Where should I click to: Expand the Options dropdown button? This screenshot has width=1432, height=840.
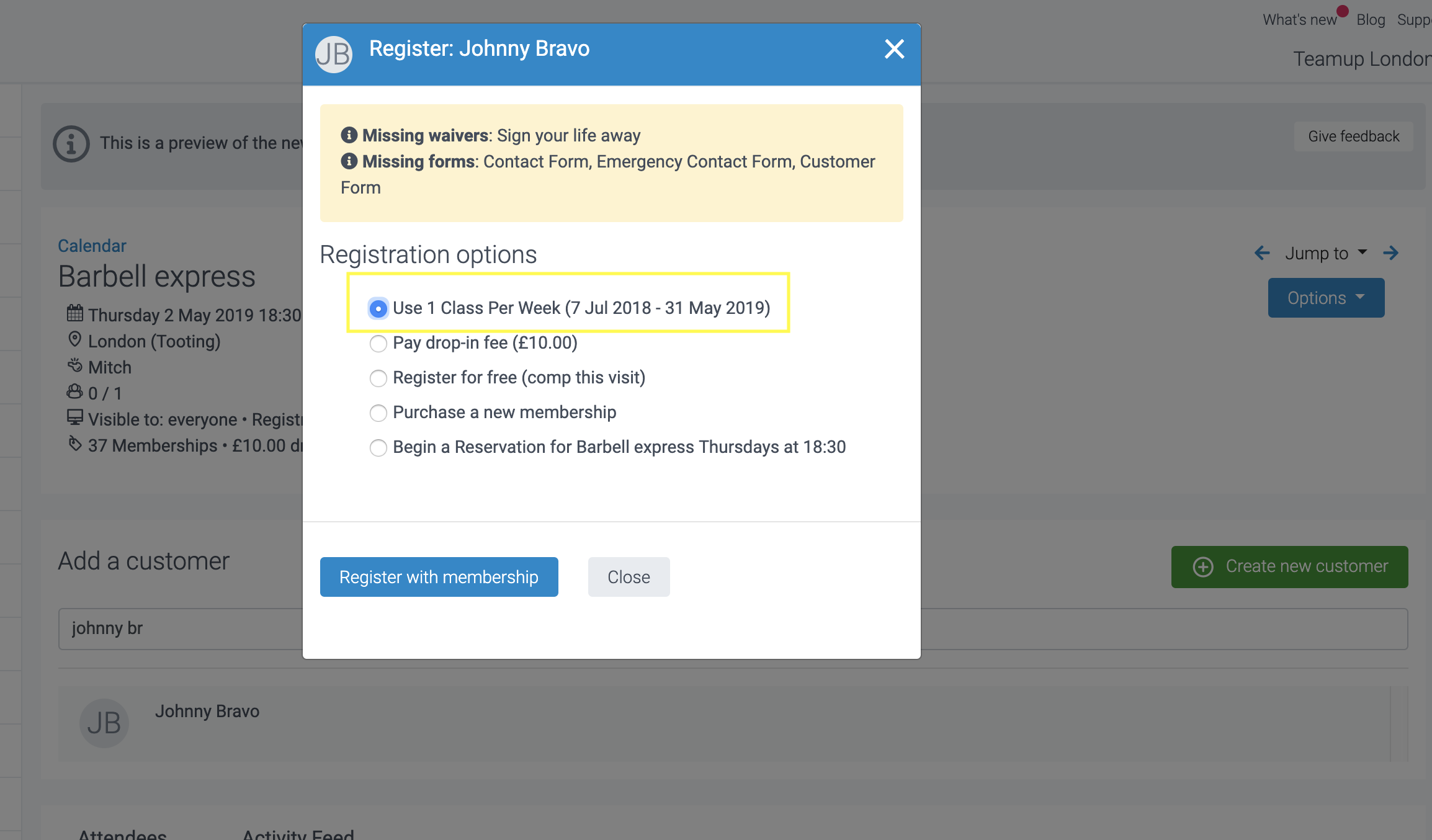click(1326, 298)
